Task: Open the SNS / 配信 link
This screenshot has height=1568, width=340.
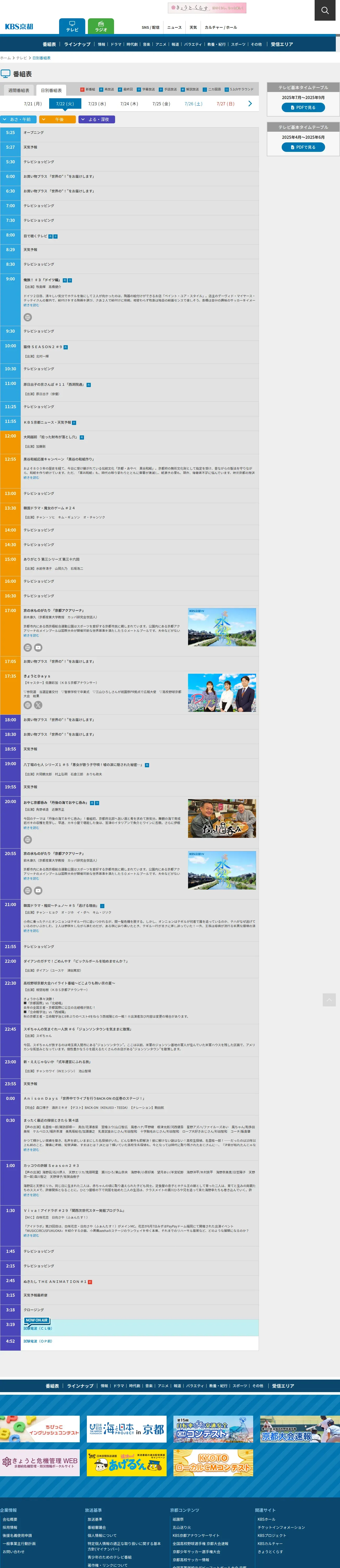Action: 150,27
